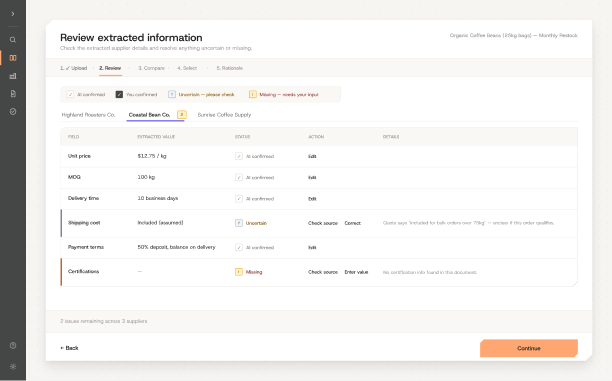Go to step 4 Select
Screen dimensions: 612x381
[x=187, y=68]
